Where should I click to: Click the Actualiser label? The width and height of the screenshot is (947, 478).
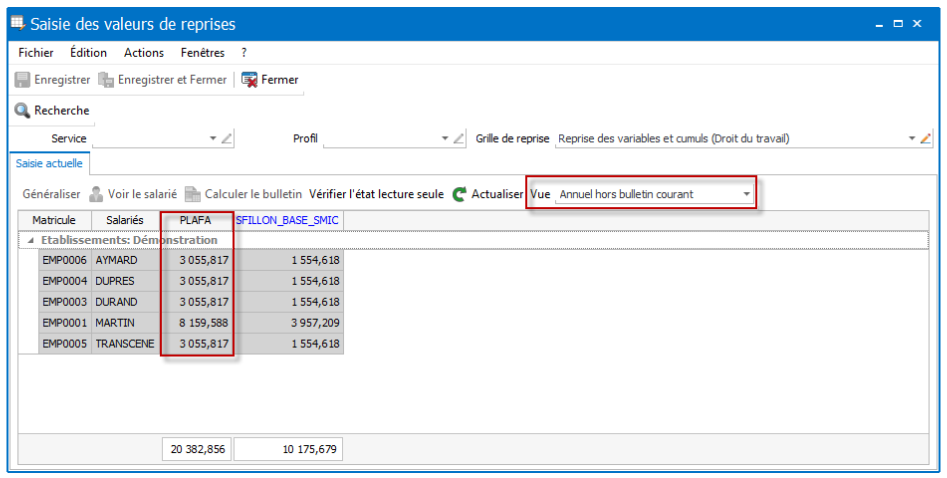coord(497,194)
